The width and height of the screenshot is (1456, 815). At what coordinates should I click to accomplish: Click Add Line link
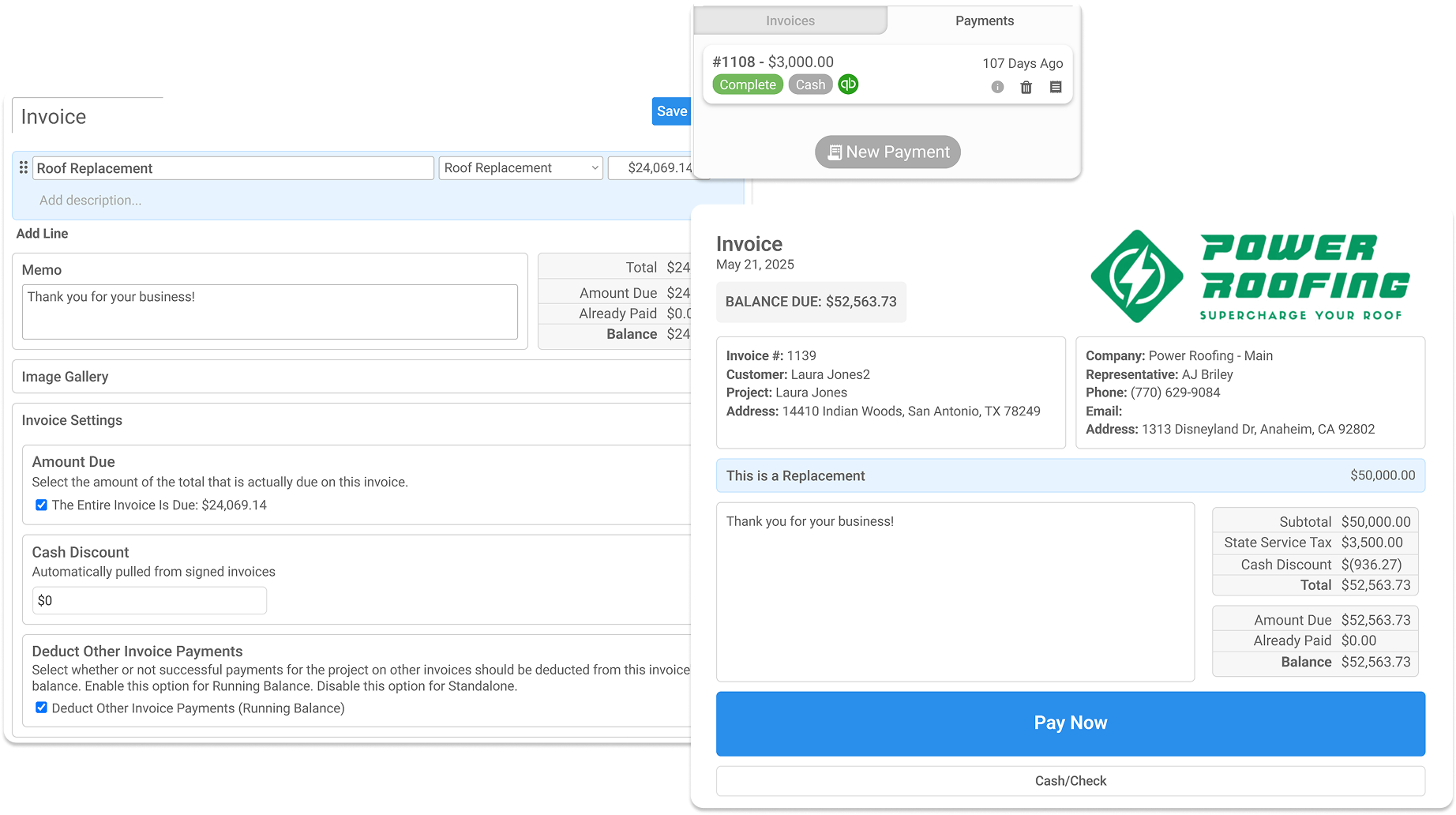(42, 234)
